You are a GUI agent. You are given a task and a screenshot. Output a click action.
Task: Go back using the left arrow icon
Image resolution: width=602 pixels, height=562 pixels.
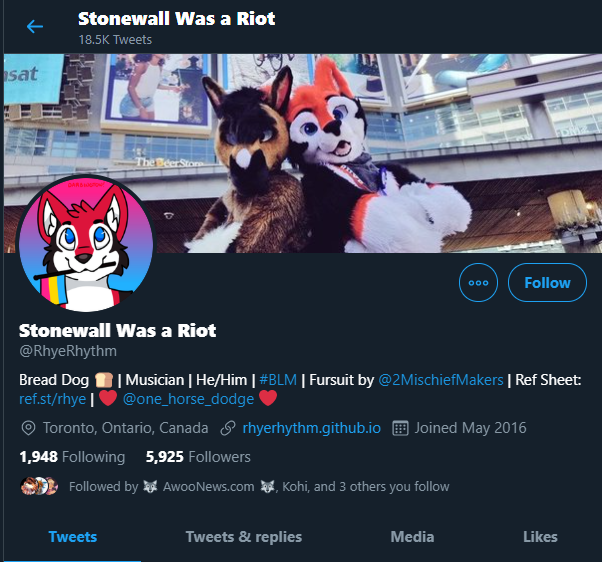(x=35, y=26)
